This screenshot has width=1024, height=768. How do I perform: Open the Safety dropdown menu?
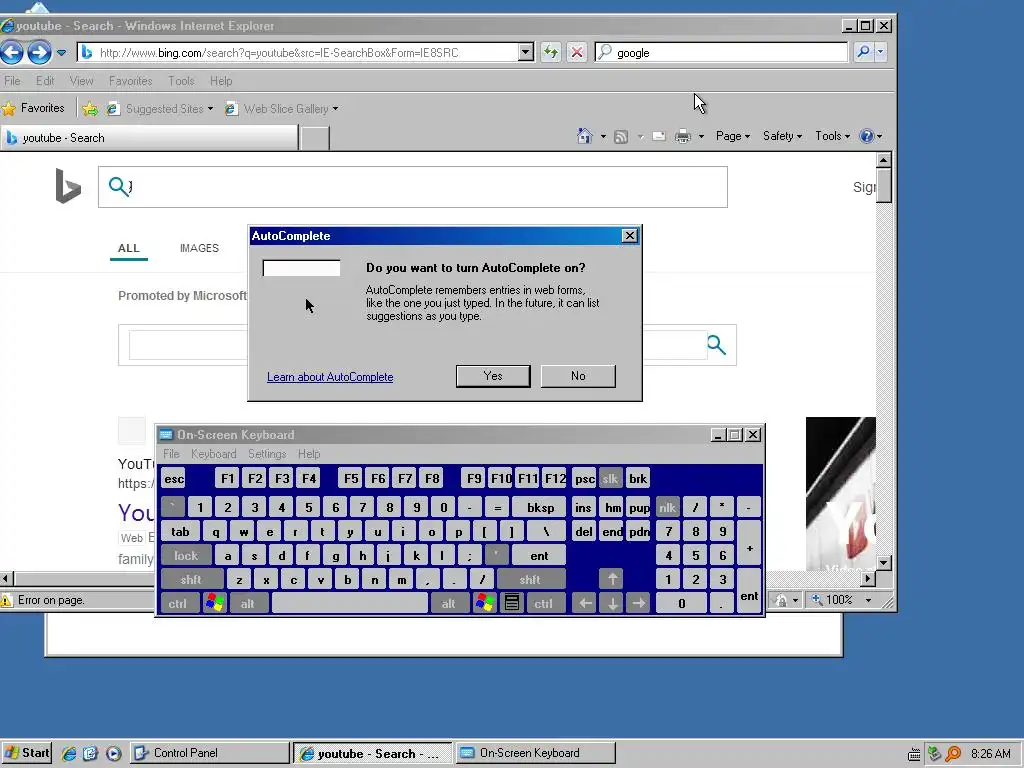782,136
